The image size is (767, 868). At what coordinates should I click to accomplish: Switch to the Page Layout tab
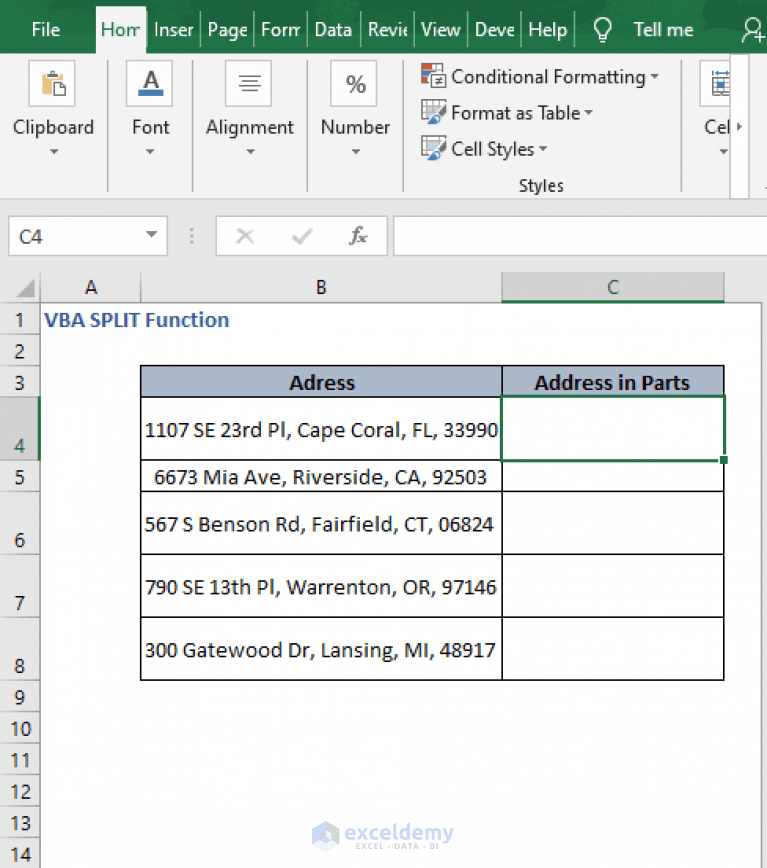point(227,29)
